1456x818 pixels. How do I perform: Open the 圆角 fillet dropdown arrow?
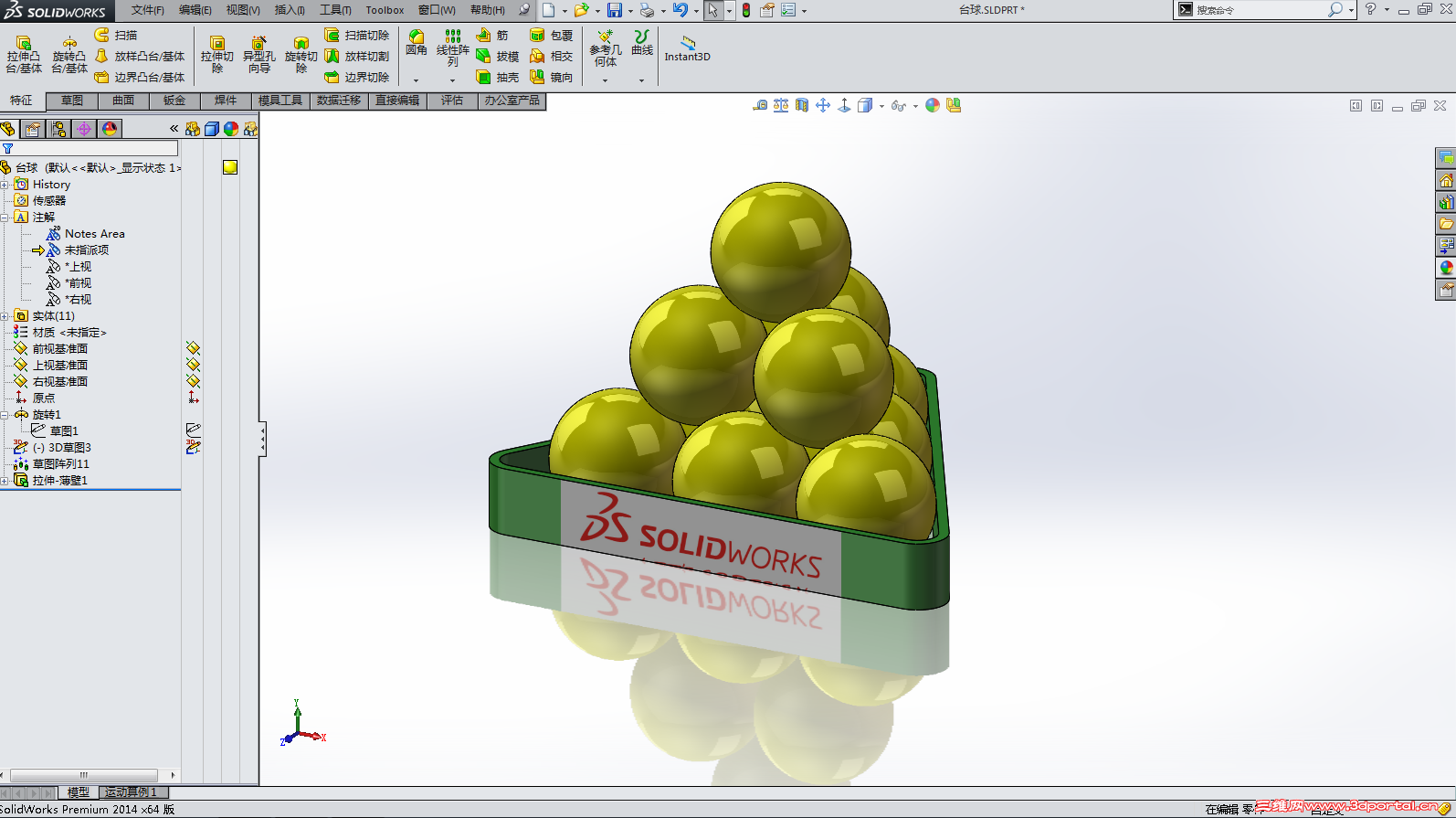[417, 80]
